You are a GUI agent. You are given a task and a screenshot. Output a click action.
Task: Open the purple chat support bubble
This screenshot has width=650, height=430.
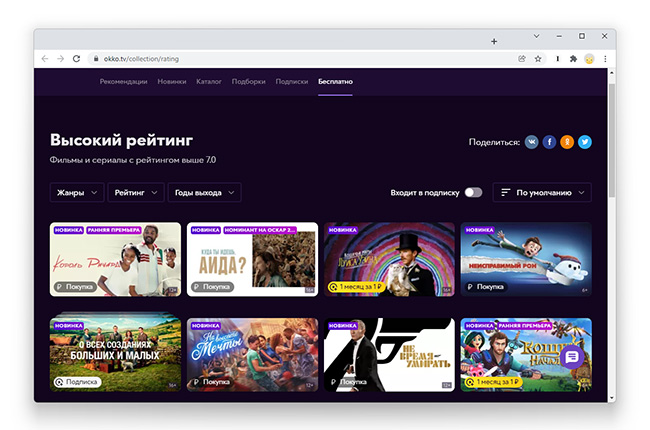(x=572, y=356)
